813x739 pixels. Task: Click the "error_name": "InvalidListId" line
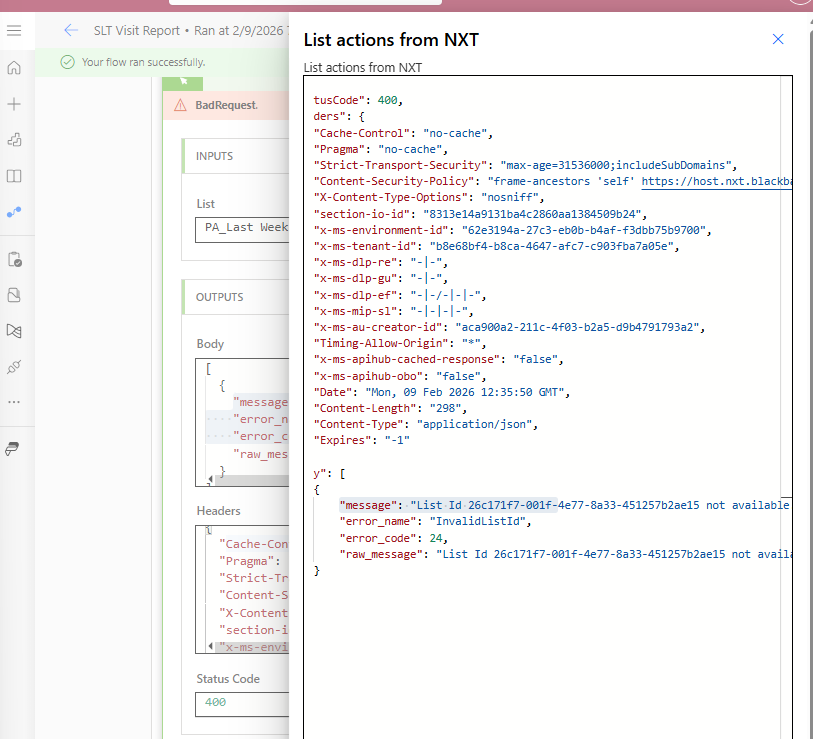(x=435, y=522)
